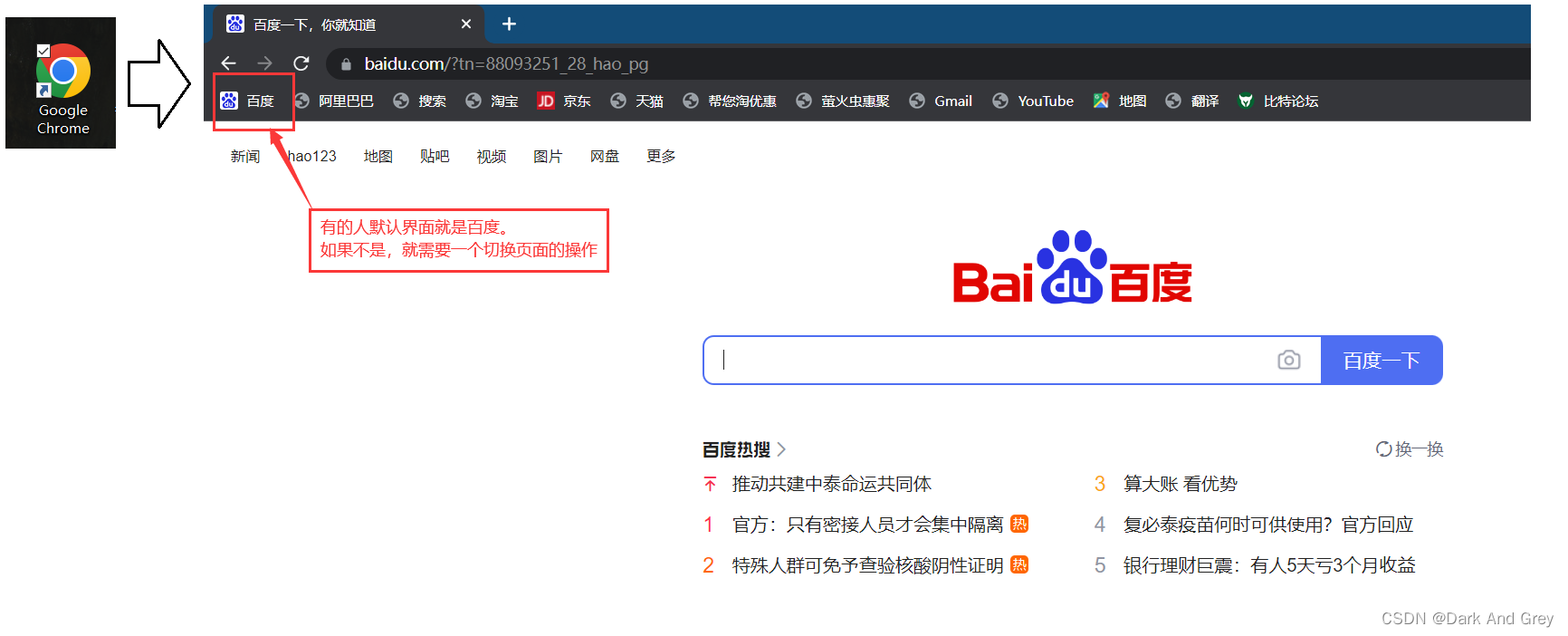This screenshot has width=1568, height=636.
Task: Open the 百度热搜 heading link
Action: click(x=743, y=449)
